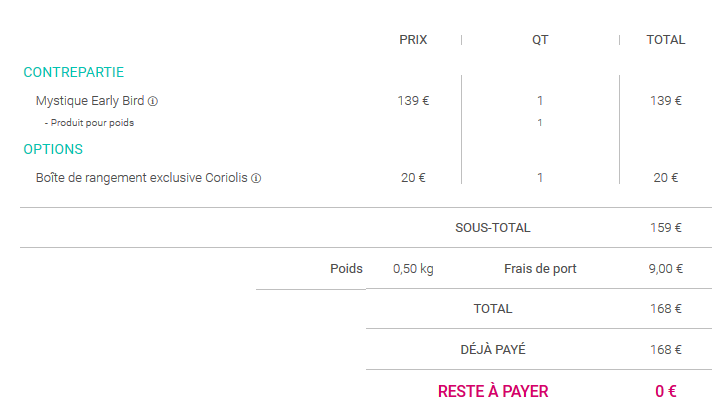Image resolution: width=728 pixels, height=414 pixels.
Task: Click the Frais de port label
Action: [540, 269]
